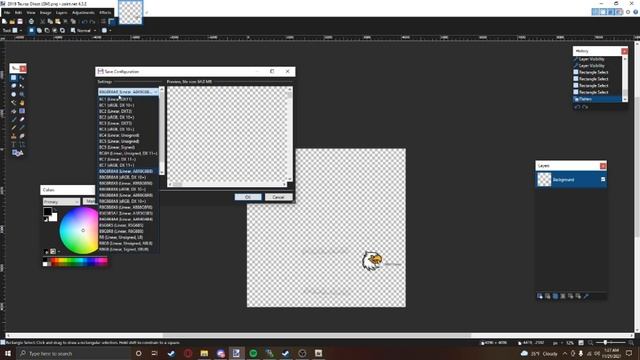Choose R8 (Linear, Unsigned, L8) format
The width and height of the screenshot is (640, 360).
tap(128, 237)
